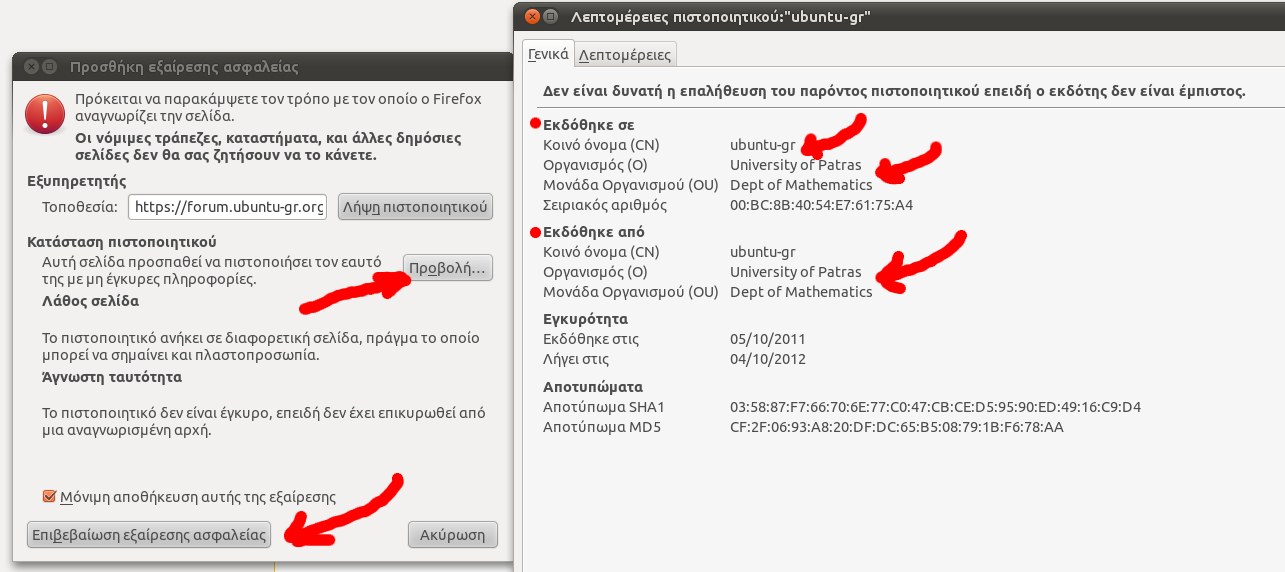Click the certificate details window title bar
The height and width of the screenshot is (572, 1285).
click(x=900, y=16)
